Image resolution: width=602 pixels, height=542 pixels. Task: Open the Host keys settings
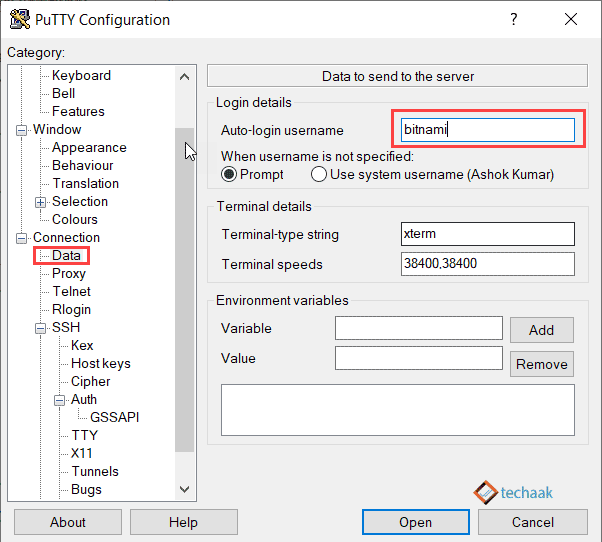pyautogui.click(x=101, y=364)
